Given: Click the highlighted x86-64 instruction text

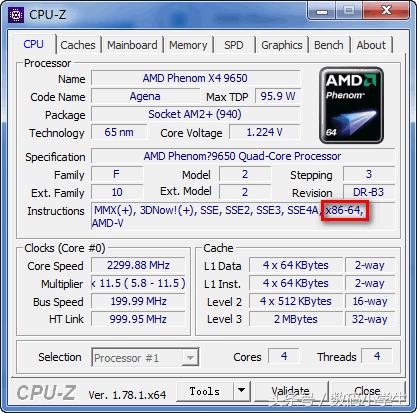Looking at the screenshot, I should tap(344, 210).
